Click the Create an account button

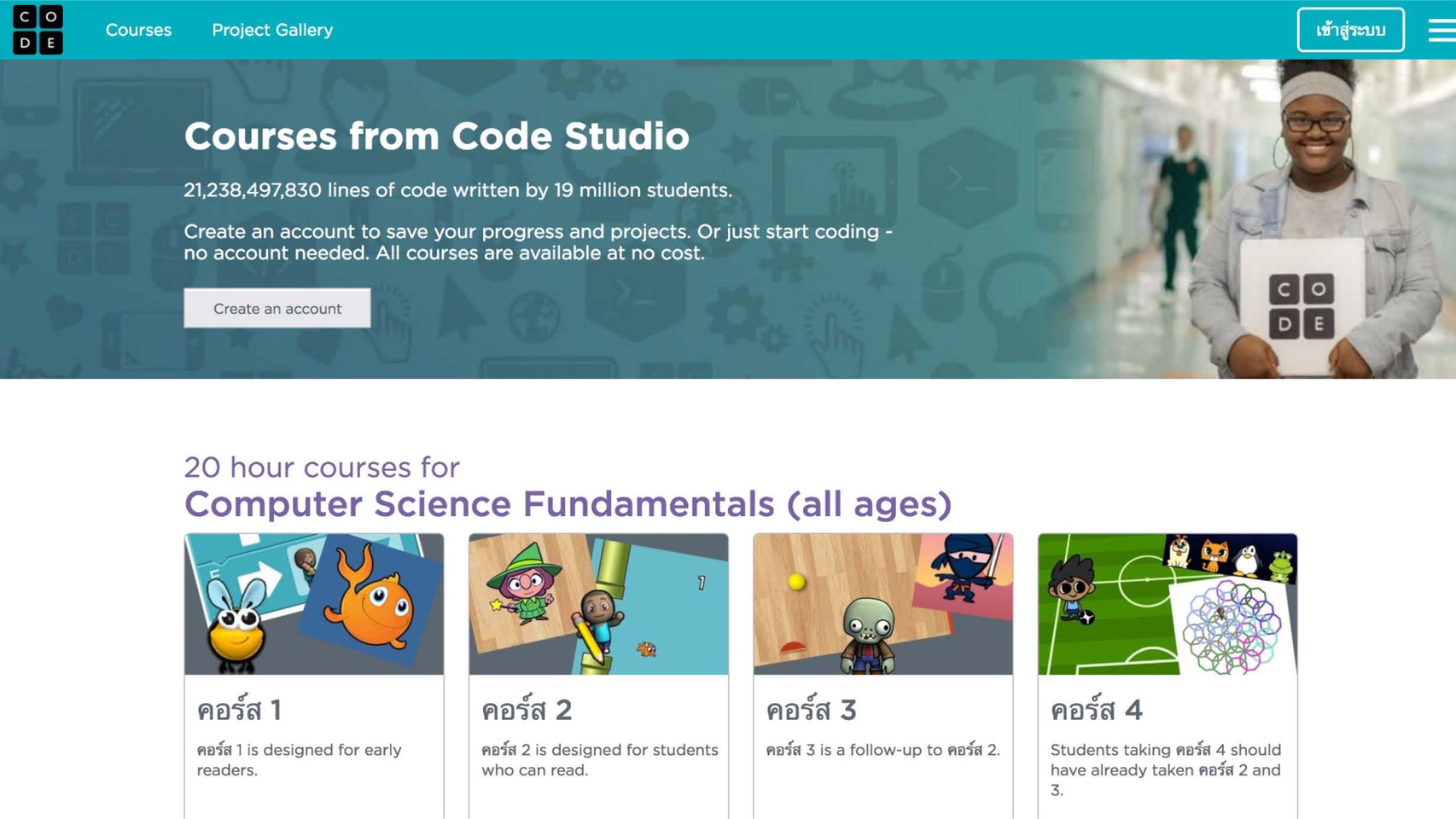click(x=277, y=308)
